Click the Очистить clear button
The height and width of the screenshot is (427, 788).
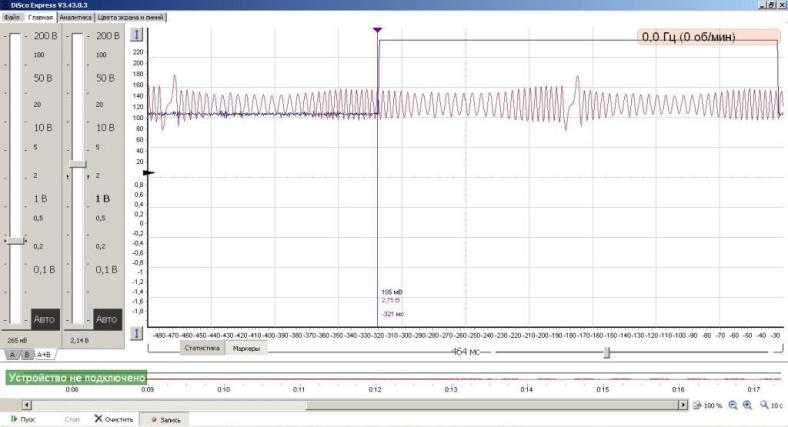click(114, 420)
